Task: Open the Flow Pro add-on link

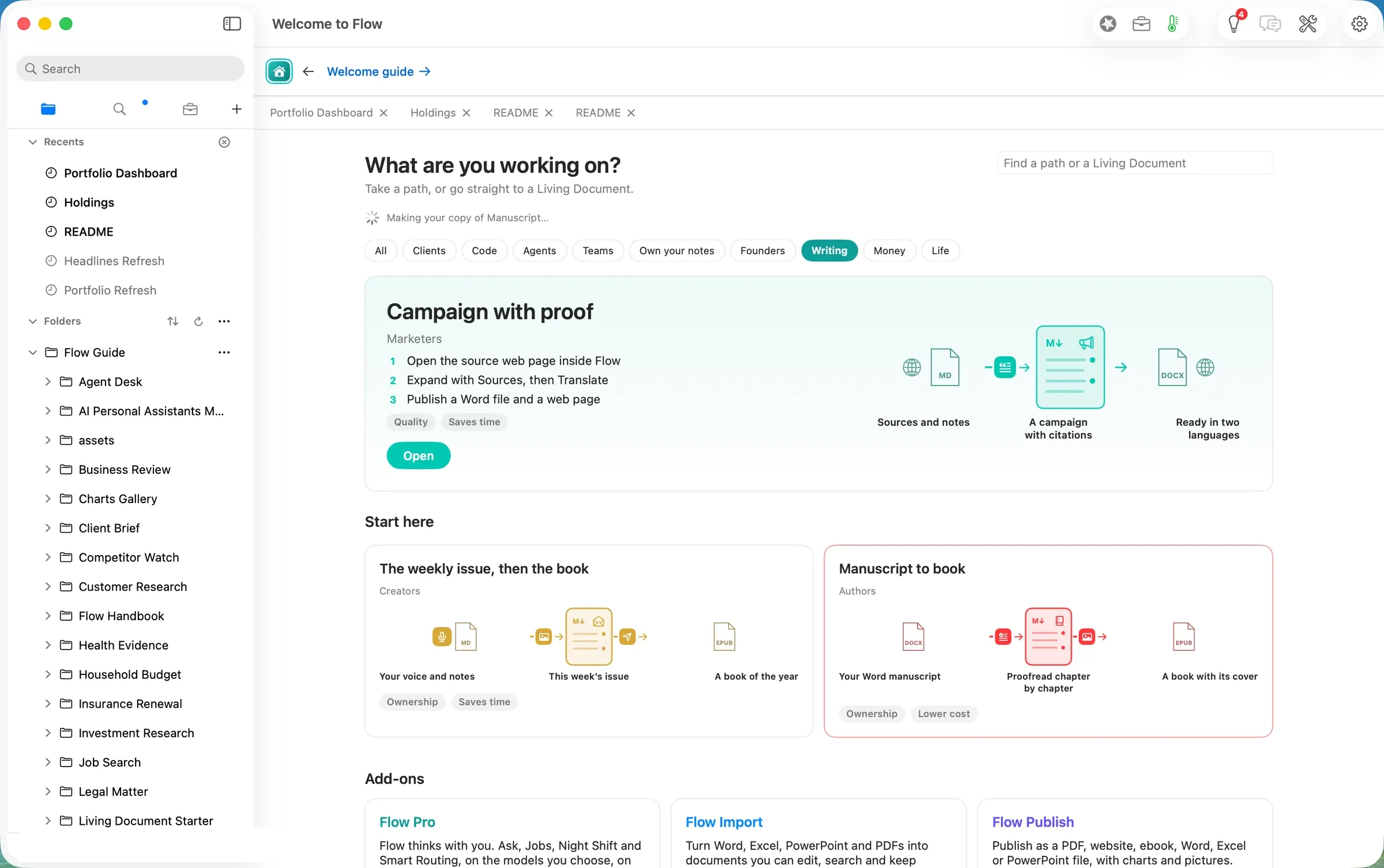Action: point(407,822)
